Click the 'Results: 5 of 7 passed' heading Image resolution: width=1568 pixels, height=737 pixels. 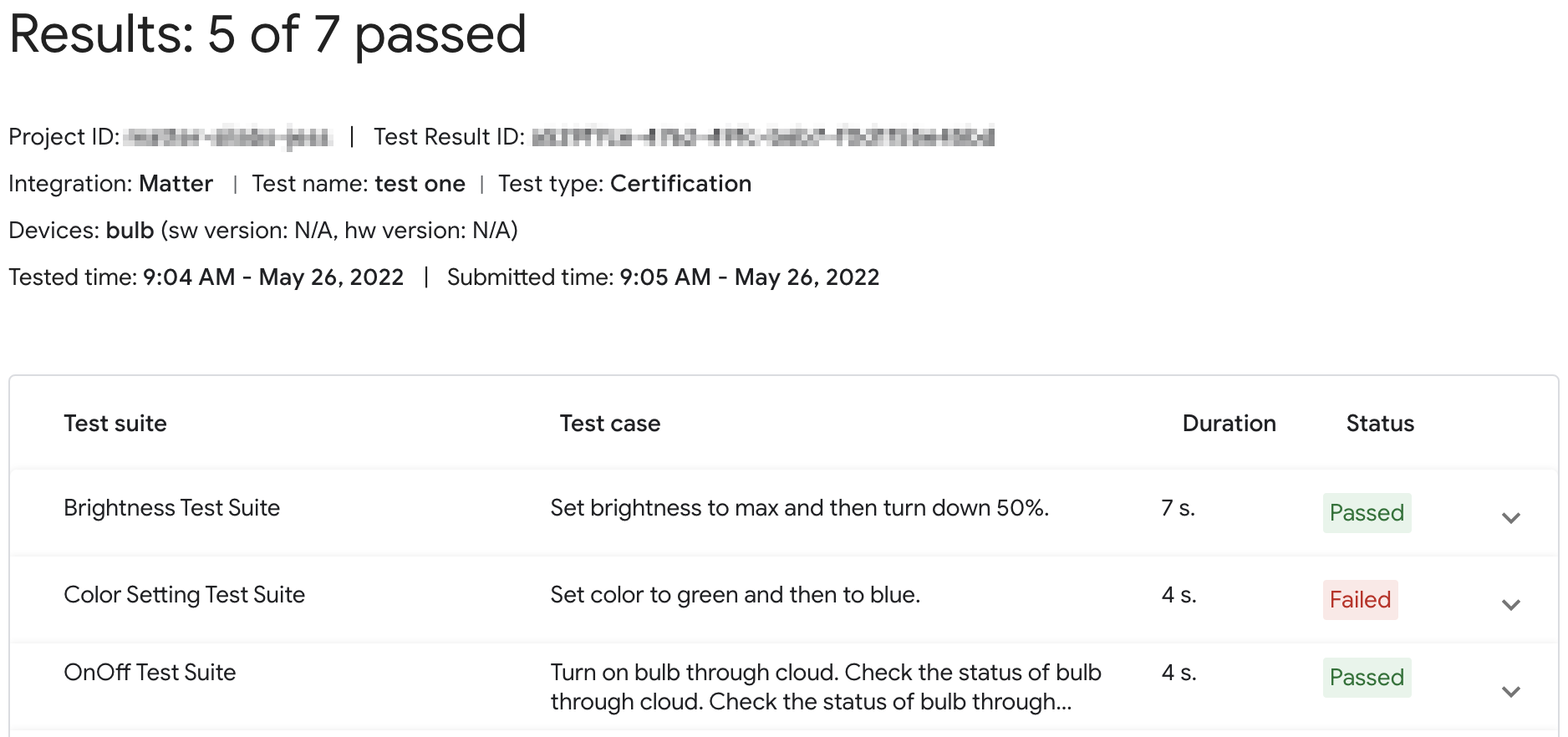coord(268,34)
